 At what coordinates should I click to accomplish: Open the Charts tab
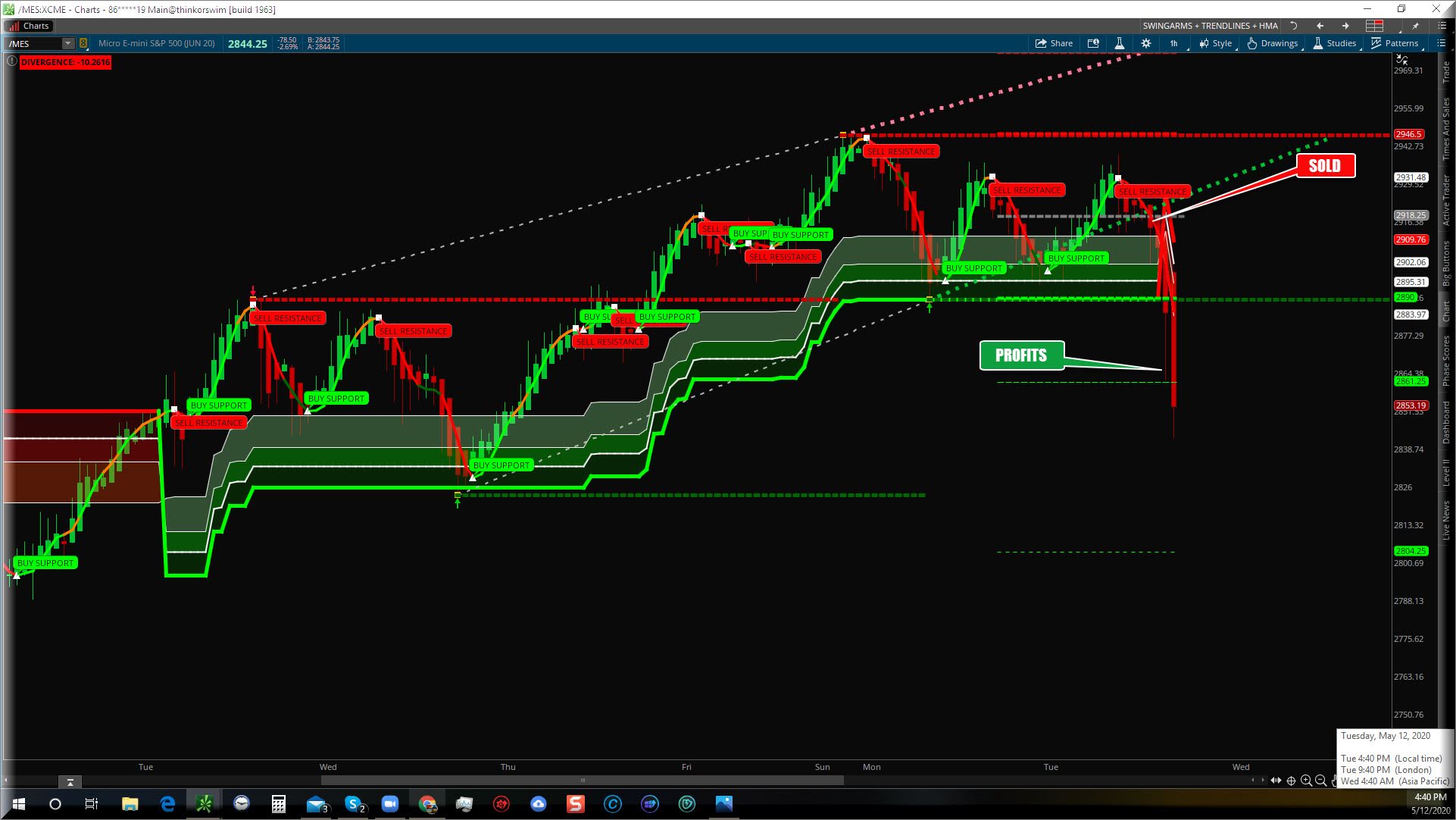coord(29,26)
